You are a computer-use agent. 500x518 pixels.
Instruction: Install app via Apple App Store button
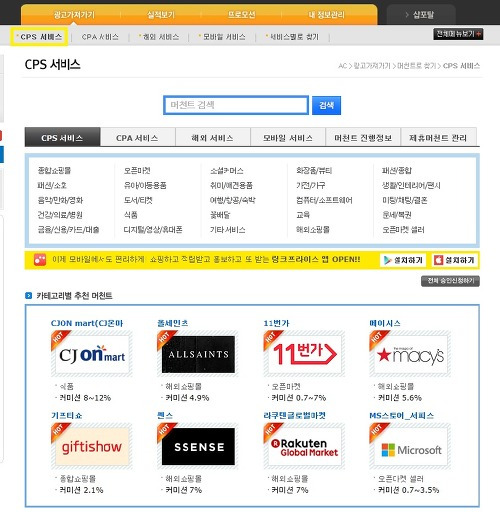(454, 260)
